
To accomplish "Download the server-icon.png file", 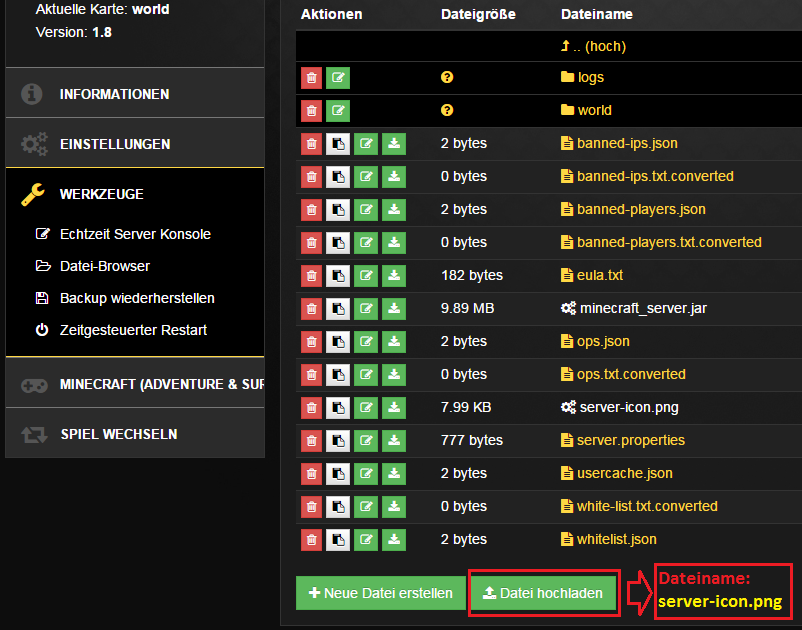I will 394,408.
